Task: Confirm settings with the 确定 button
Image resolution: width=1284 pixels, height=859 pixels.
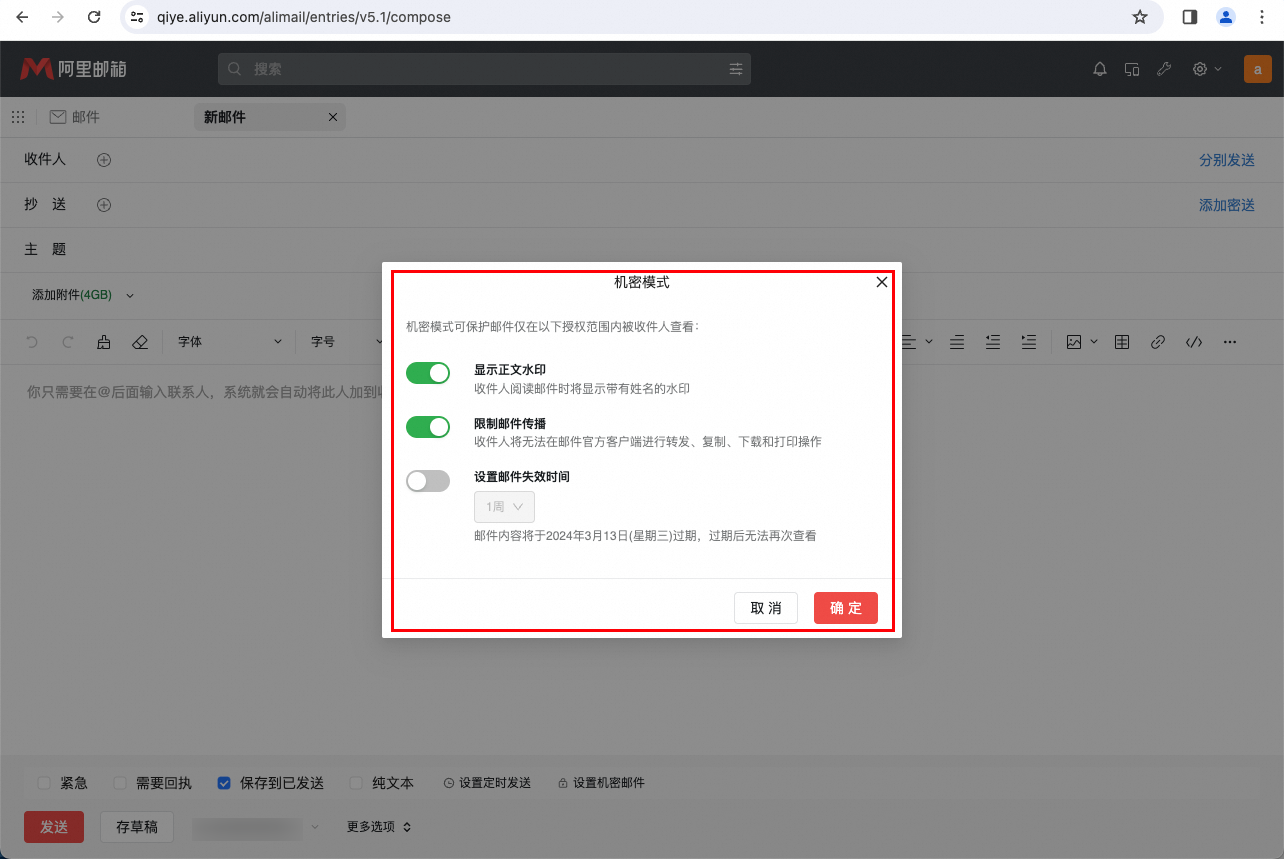Action: tap(845, 608)
